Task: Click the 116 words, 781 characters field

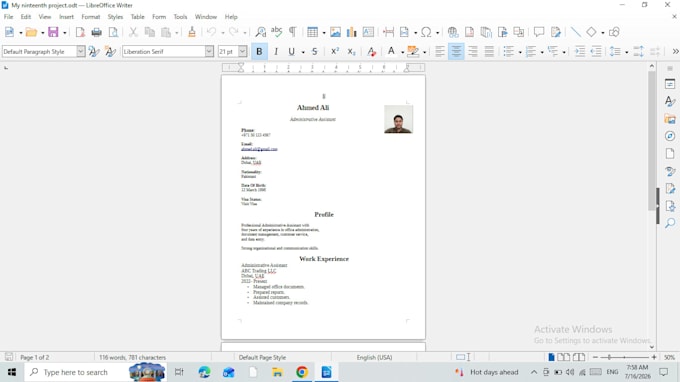Action: [132, 357]
